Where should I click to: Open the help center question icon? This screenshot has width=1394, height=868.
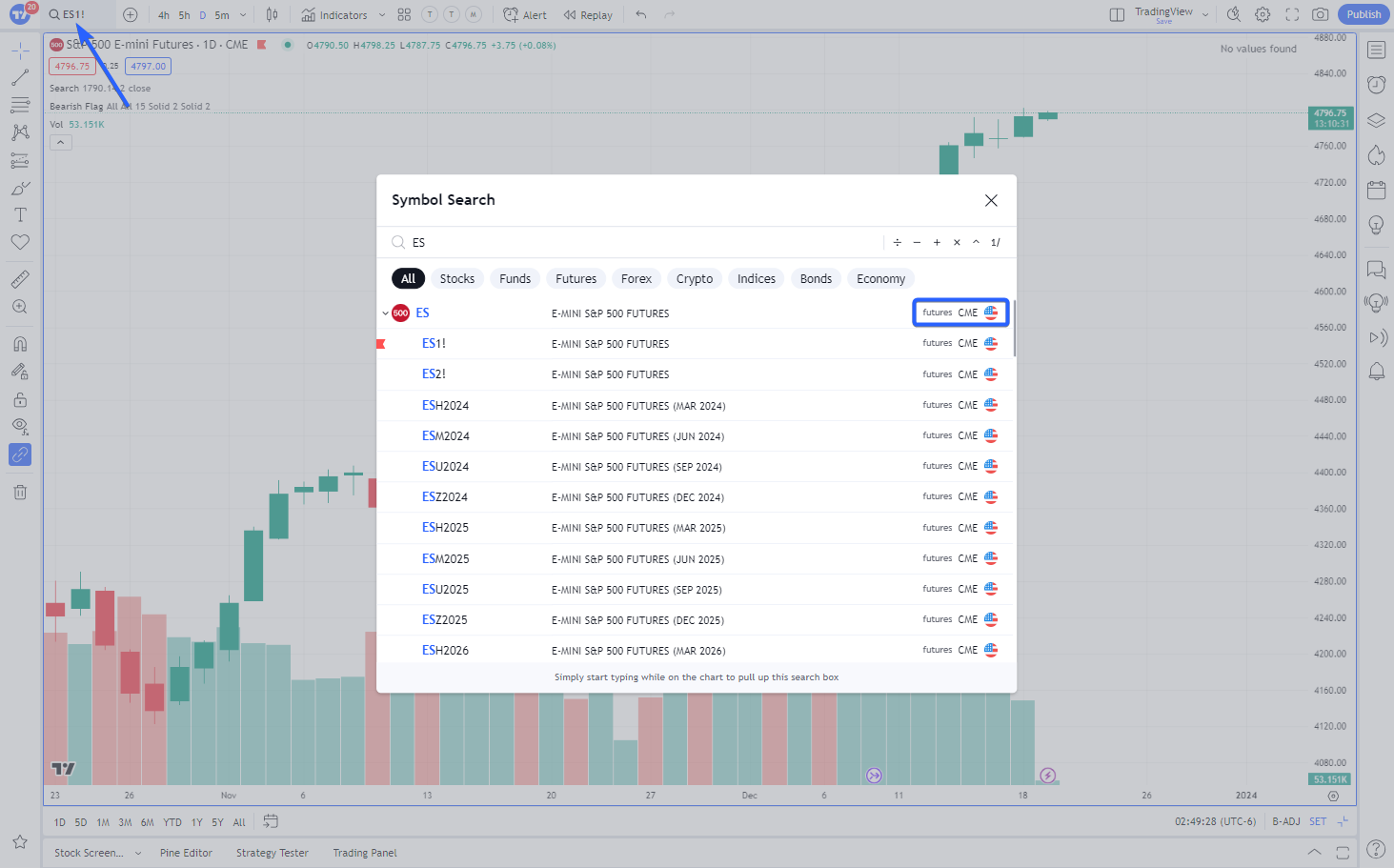[x=1376, y=849]
